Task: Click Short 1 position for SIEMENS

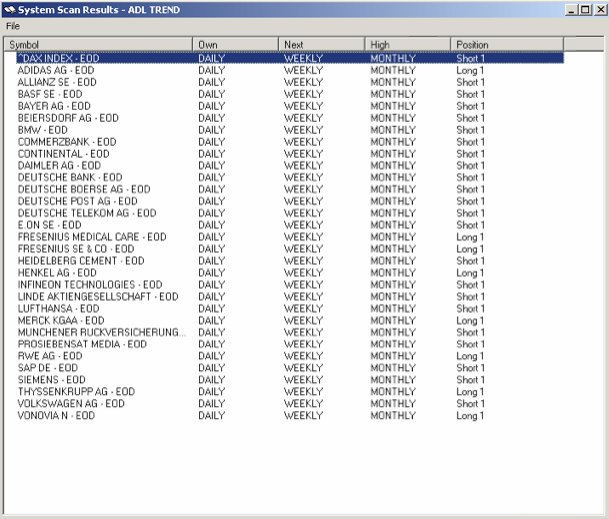Action: click(x=470, y=380)
